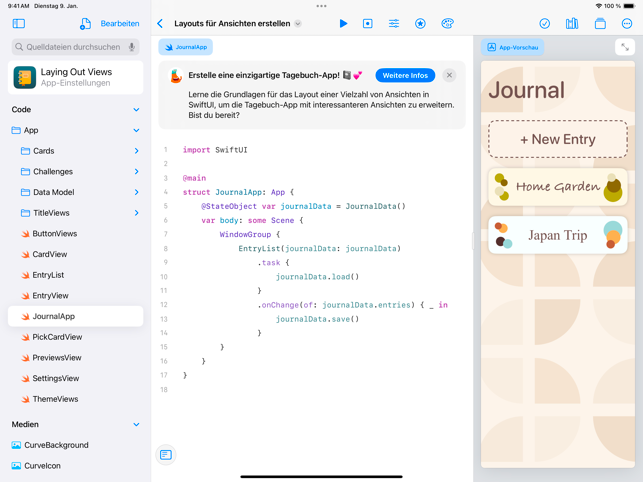Switch to the App-Vorschau preview tab
The height and width of the screenshot is (482, 643).
(513, 47)
